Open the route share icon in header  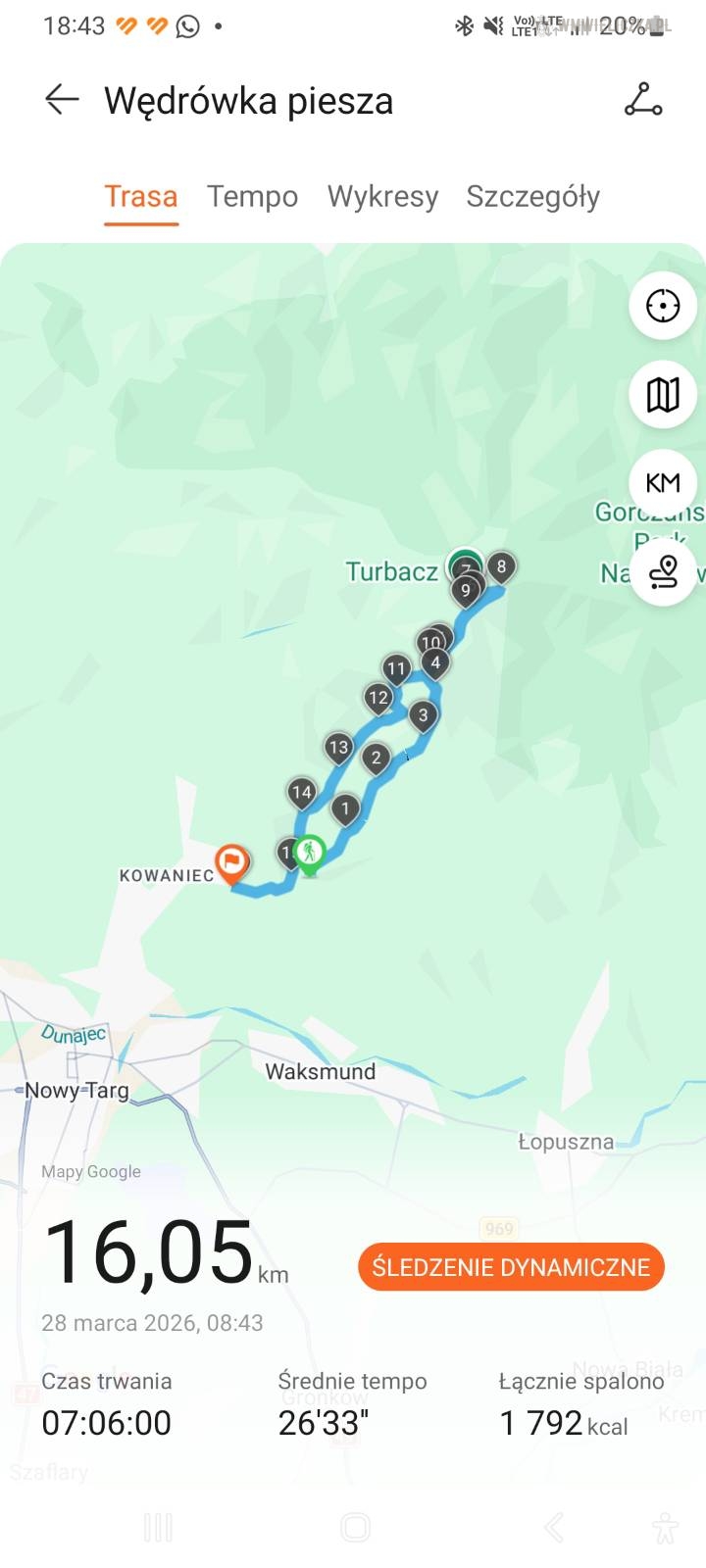click(643, 100)
